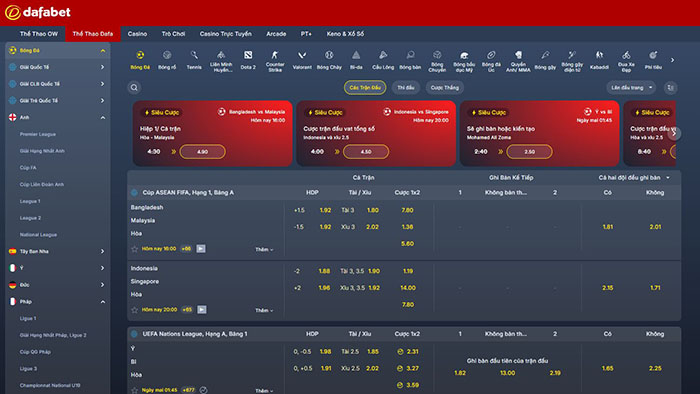Open Premier League in sidebar
700x394 pixels.
point(38,134)
